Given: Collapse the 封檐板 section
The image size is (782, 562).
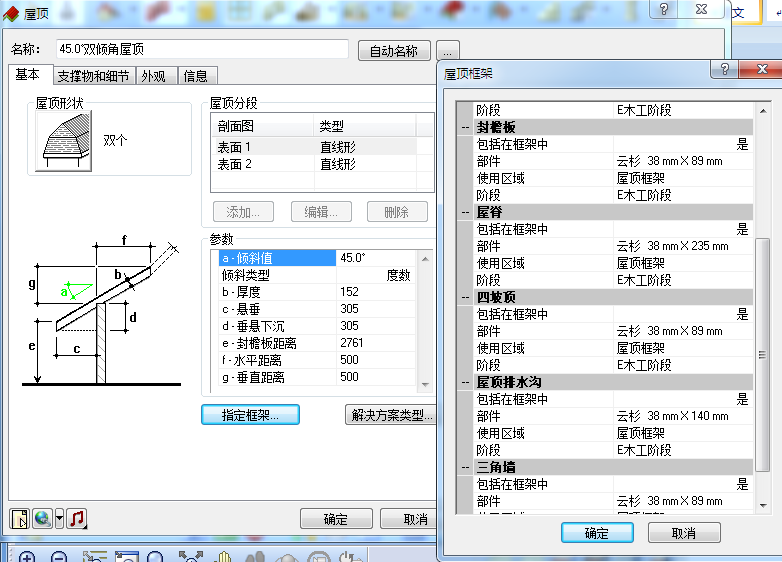Looking at the screenshot, I should (465, 128).
